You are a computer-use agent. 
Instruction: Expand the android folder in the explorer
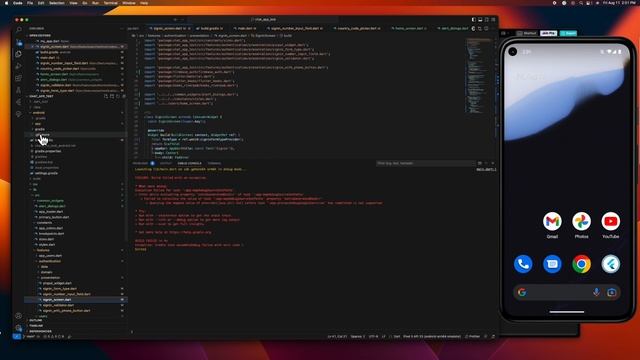click(x=39, y=113)
